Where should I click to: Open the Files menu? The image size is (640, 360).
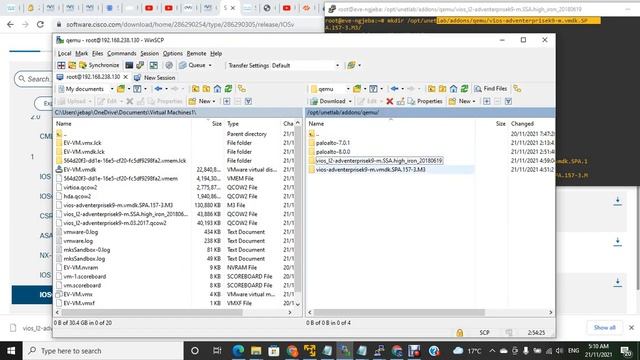97,53
